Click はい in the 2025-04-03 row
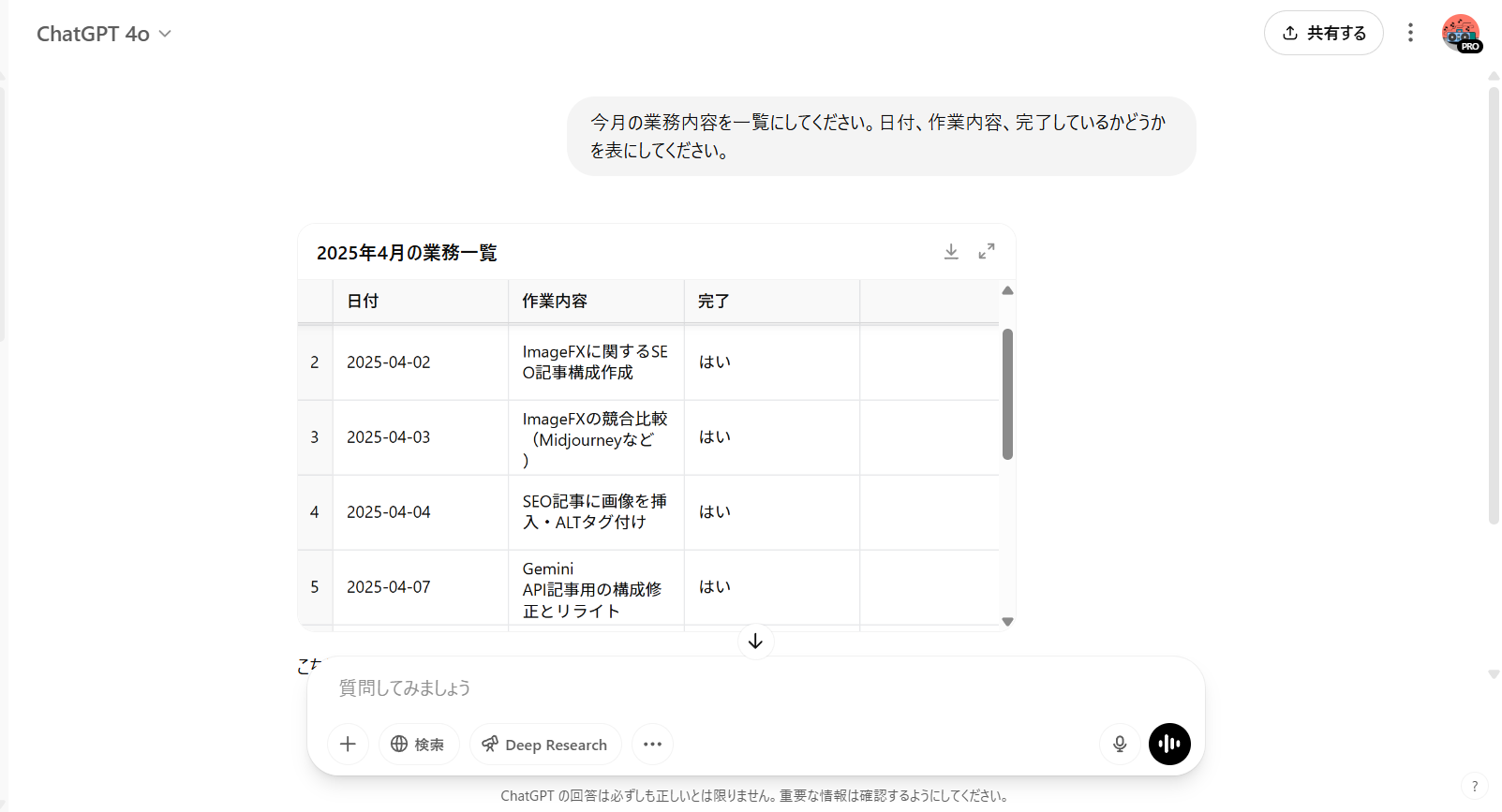 click(772, 437)
